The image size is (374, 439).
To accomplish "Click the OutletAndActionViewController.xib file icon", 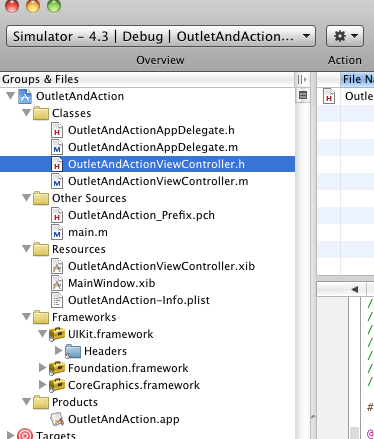I will click(x=57, y=266).
